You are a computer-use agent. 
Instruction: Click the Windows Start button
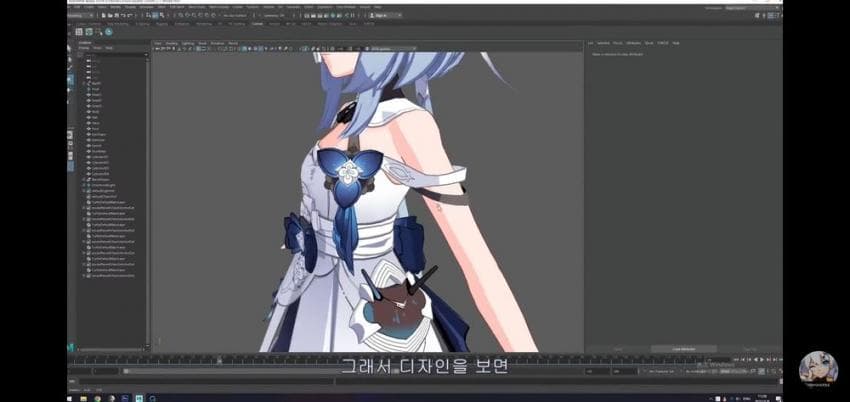coord(73,397)
